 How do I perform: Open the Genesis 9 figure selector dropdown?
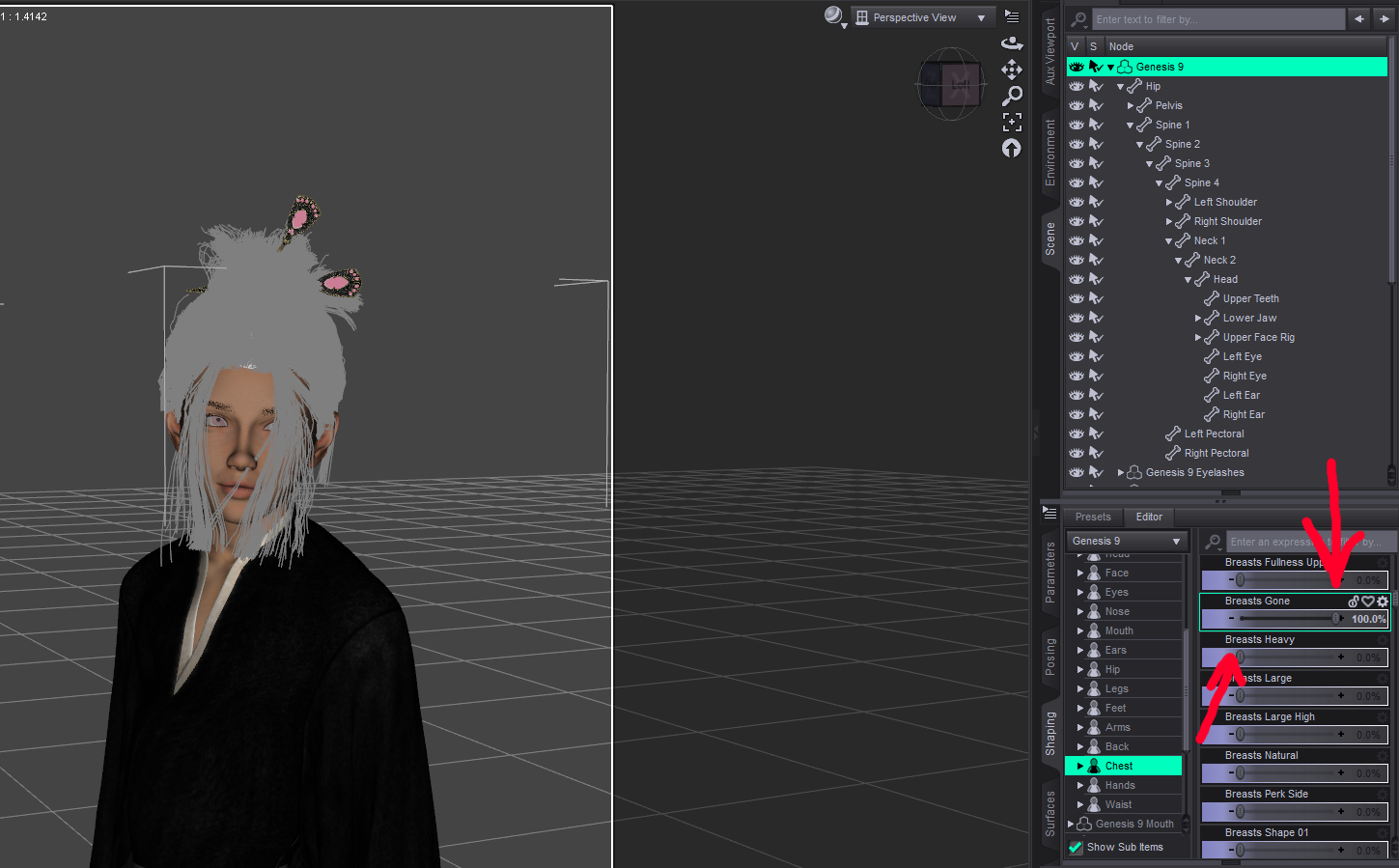(1126, 541)
